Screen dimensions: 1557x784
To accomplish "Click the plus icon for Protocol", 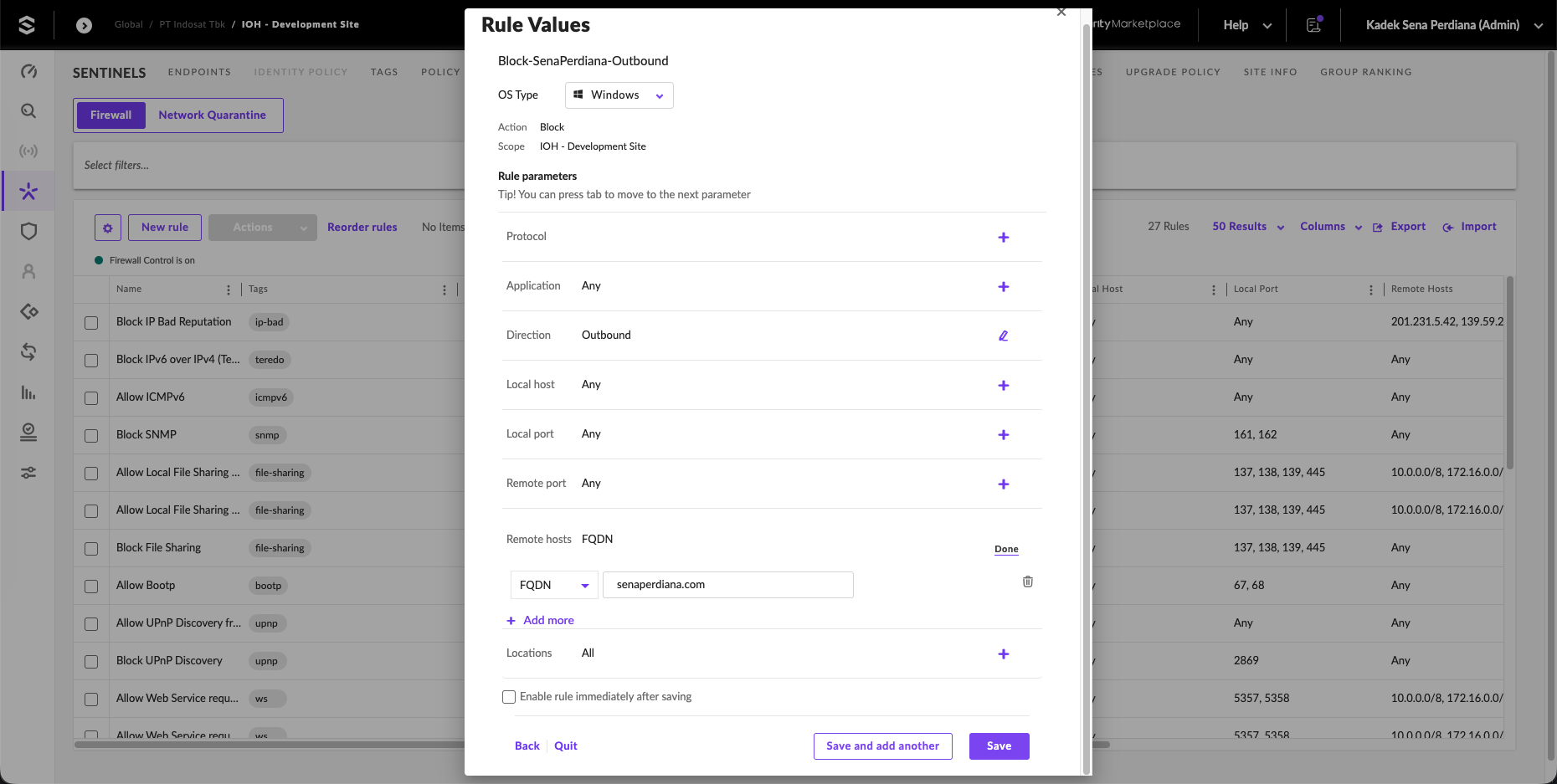I will pyautogui.click(x=1003, y=238).
